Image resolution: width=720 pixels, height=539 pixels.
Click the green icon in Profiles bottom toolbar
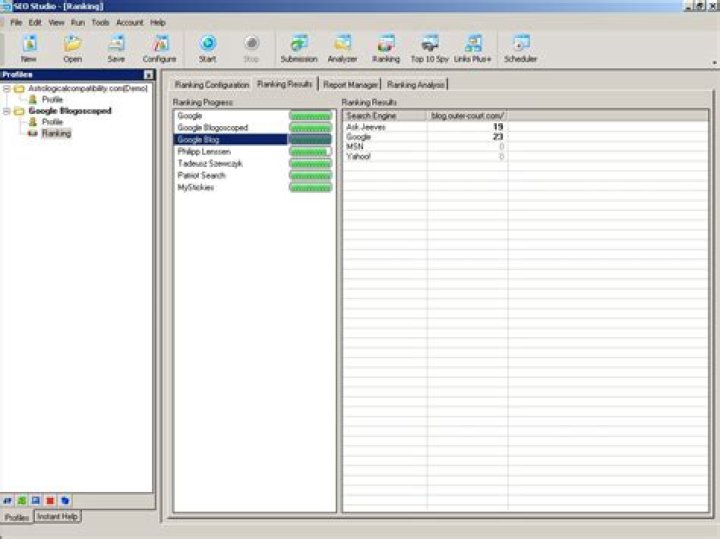22,500
